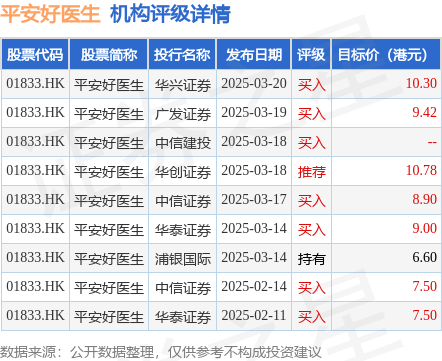The width and height of the screenshot is (442, 361).
Task: Click the target price 8.90
Action: [424, 199]
